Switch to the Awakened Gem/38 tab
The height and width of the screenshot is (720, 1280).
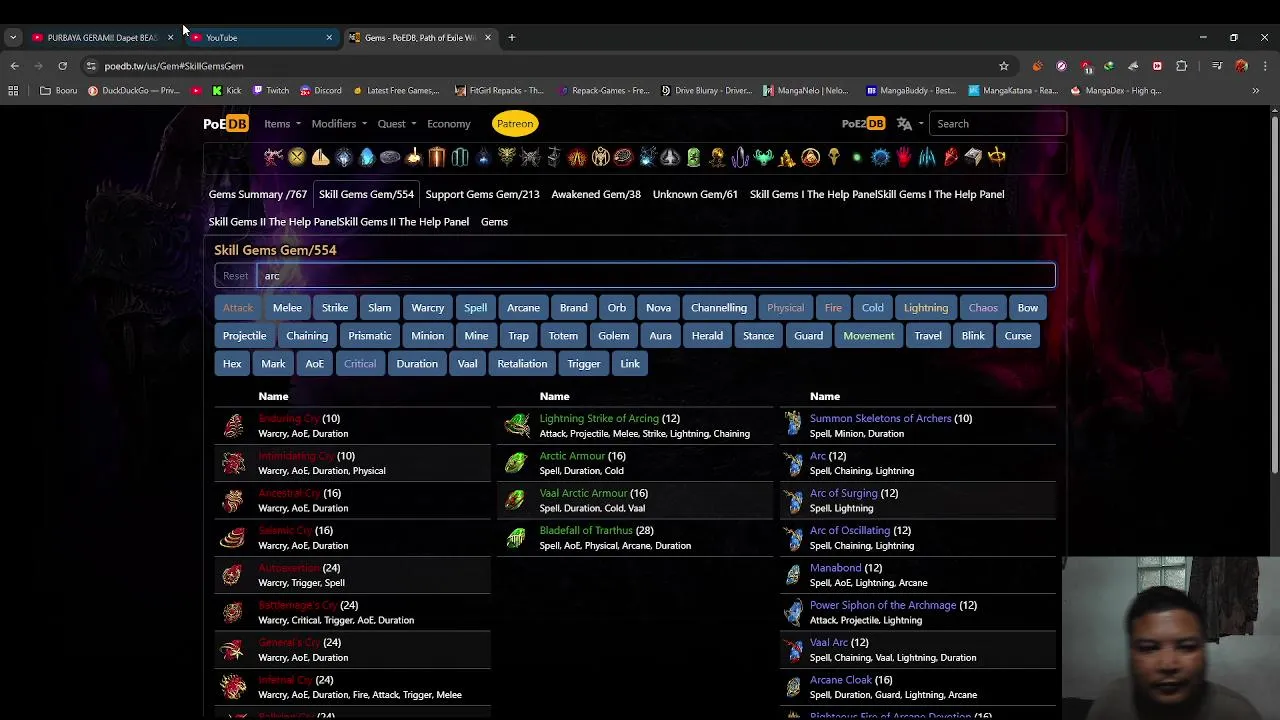tap(596, 194)
